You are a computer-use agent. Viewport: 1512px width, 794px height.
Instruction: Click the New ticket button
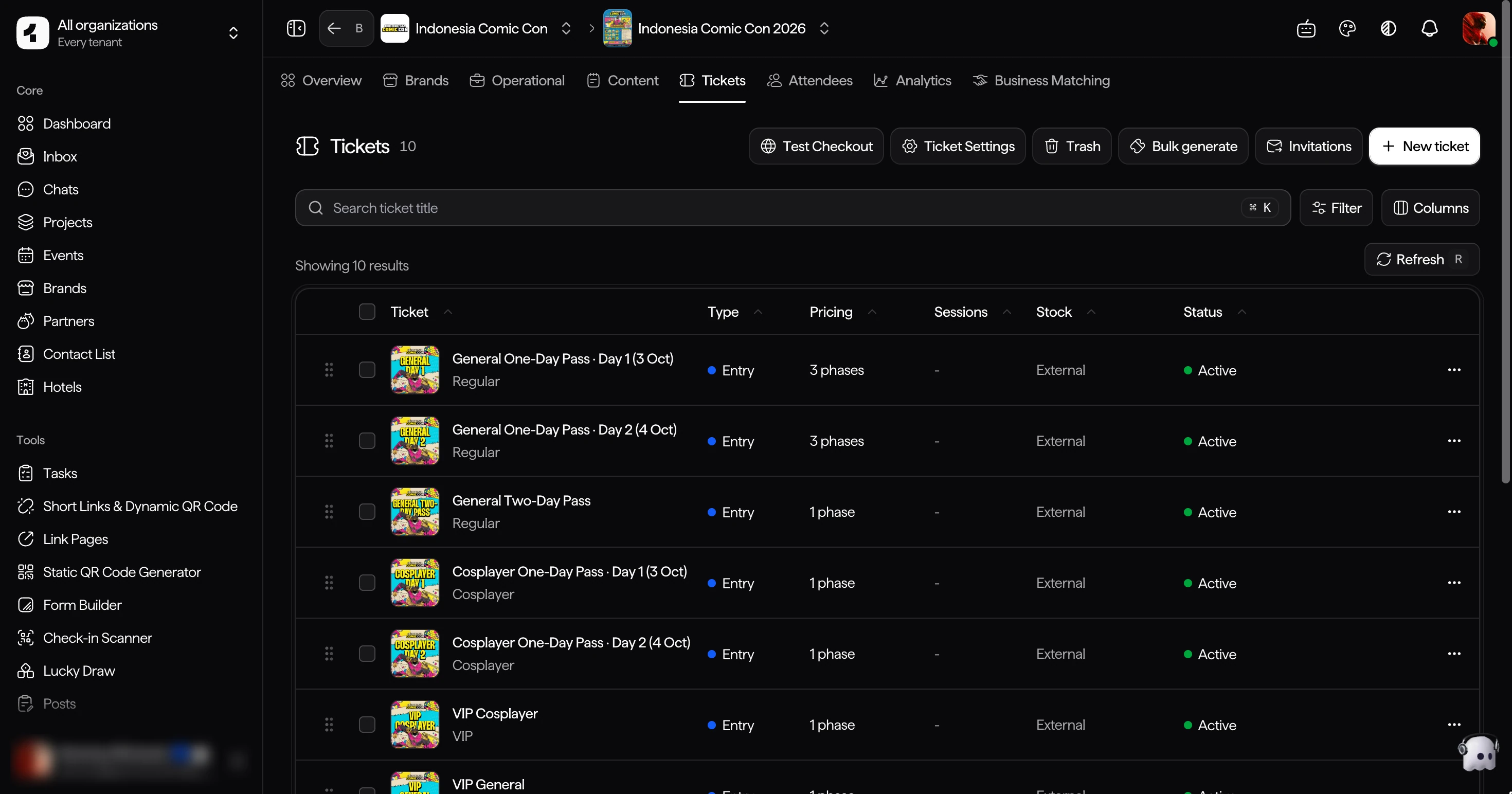pyautogui.click(x=1424, y=146)
